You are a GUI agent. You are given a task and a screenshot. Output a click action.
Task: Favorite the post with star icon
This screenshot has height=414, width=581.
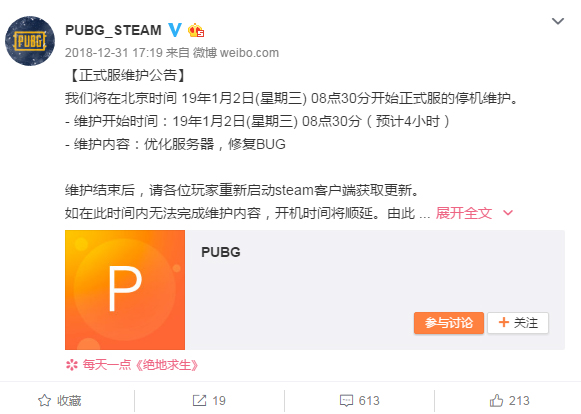(x=44, y=401)
